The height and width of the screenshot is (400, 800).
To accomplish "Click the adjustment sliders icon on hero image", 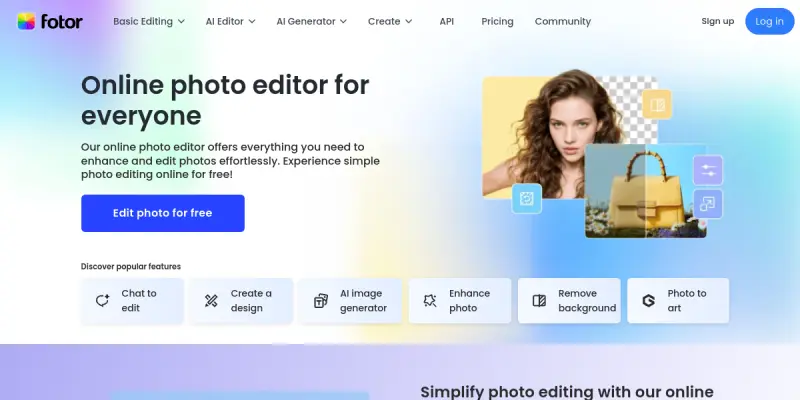I will (708, 170).
